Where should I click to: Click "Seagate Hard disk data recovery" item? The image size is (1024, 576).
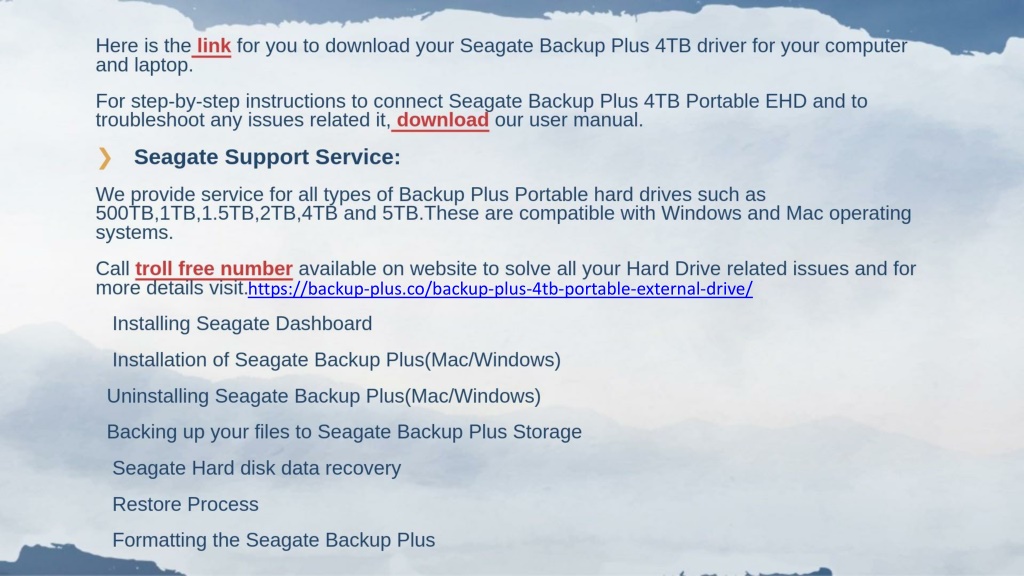[x=257, y=468]
